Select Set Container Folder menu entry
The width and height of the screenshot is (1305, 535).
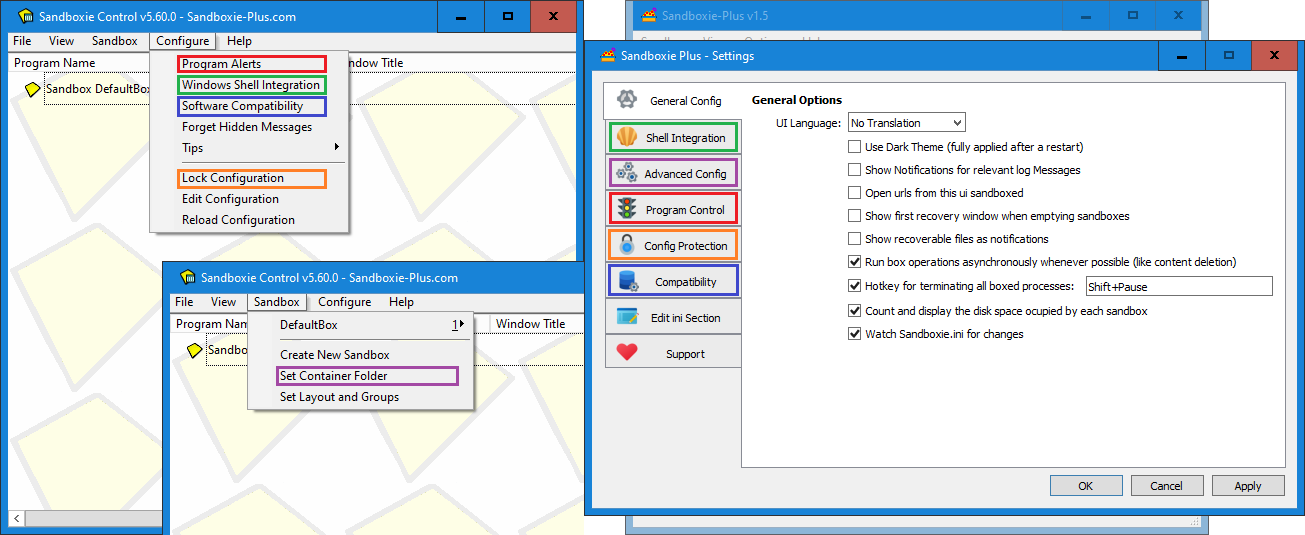334,376
